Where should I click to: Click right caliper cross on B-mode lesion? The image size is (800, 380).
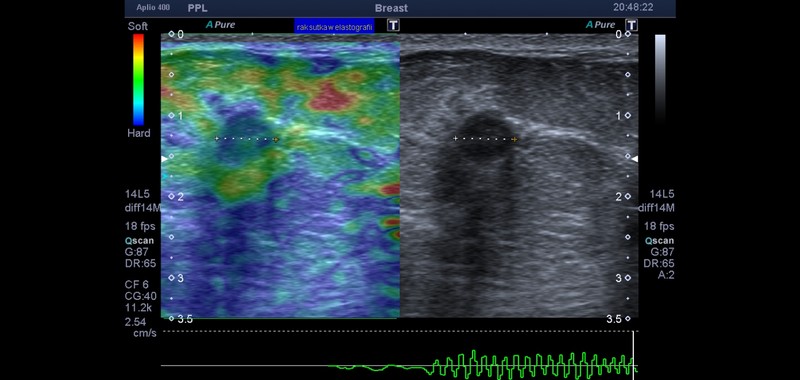pos(514,139)
